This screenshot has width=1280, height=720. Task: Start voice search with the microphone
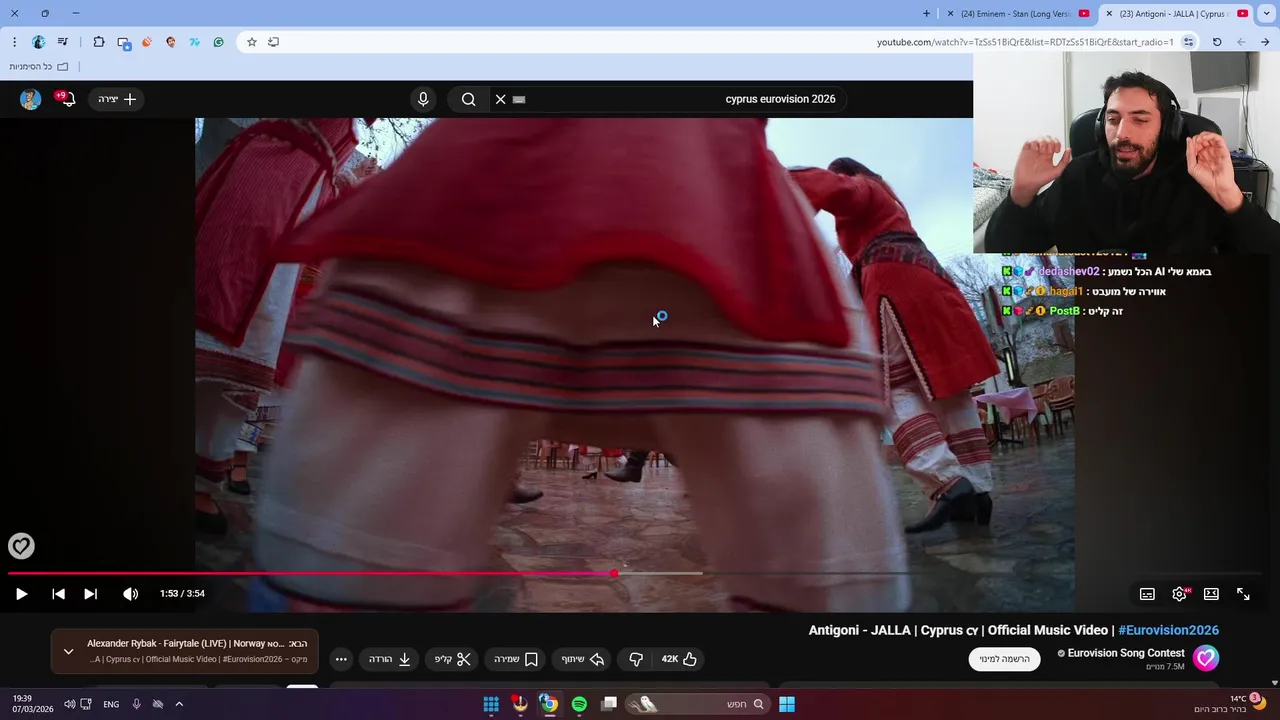coord(423,99)
